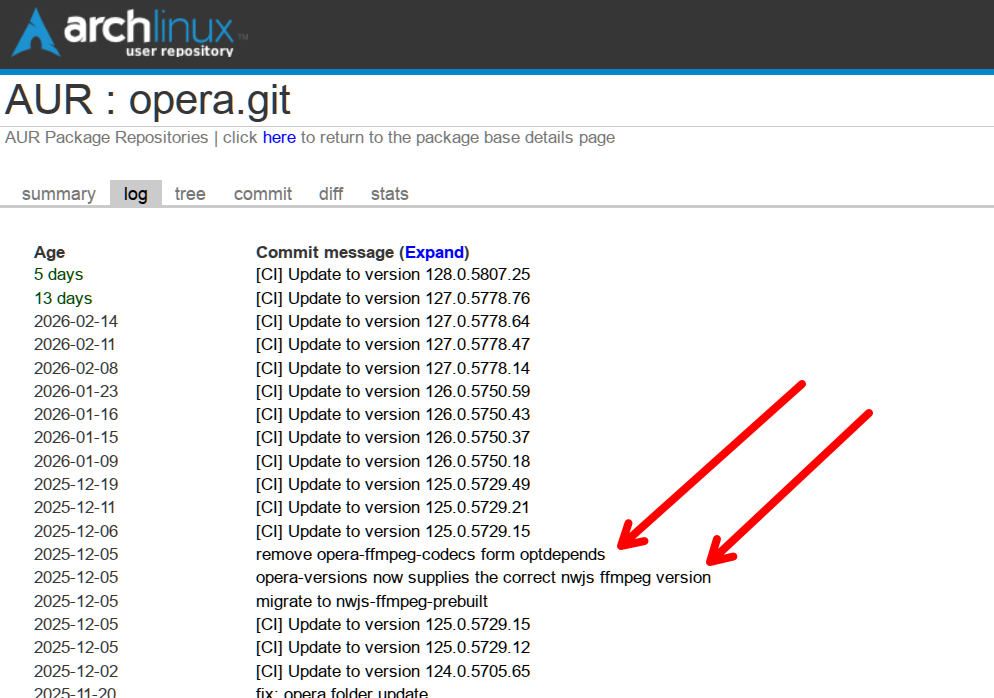
Task: Click the 'here' link to package details
Action: 279,138
